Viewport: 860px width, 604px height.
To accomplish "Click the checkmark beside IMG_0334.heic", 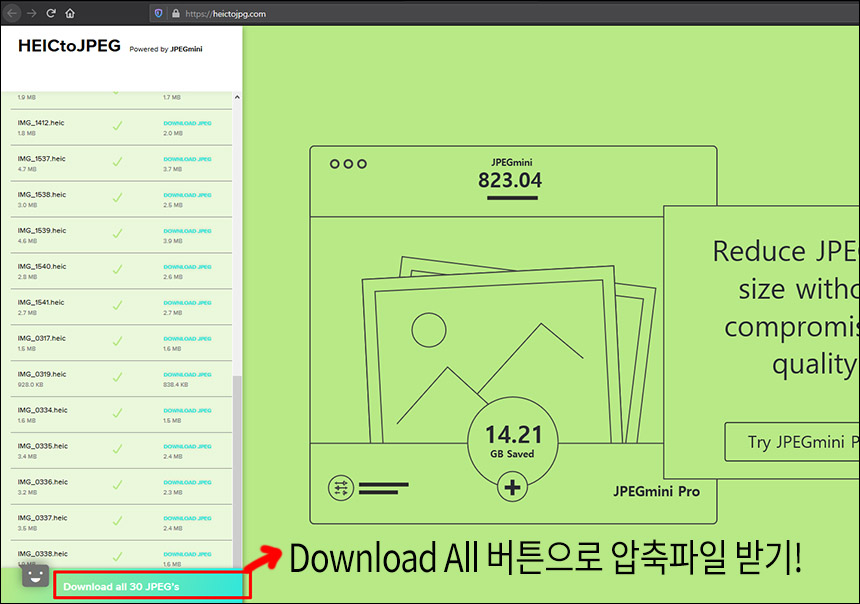I will pos(117,414).
